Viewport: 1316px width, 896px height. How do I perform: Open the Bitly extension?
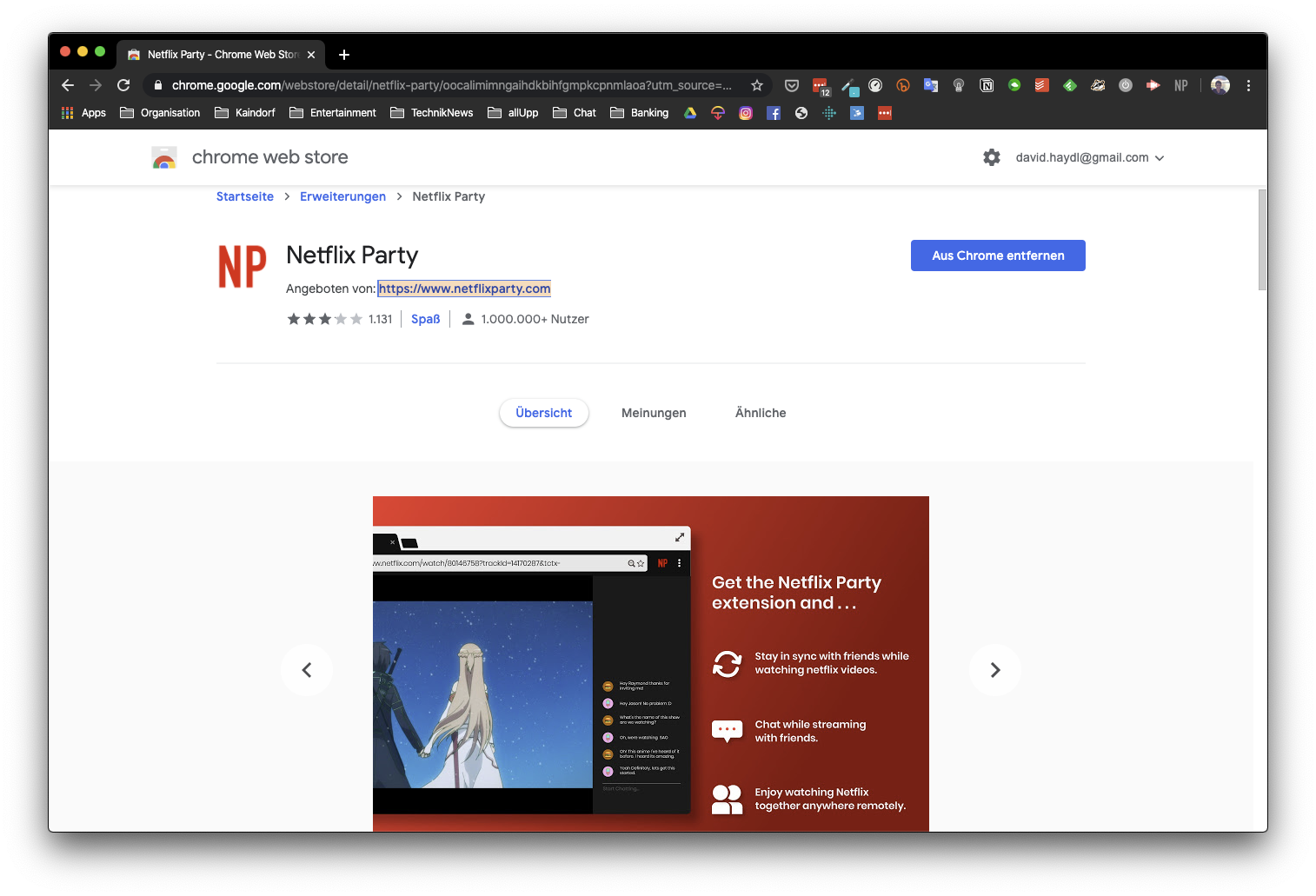(903, 85)
